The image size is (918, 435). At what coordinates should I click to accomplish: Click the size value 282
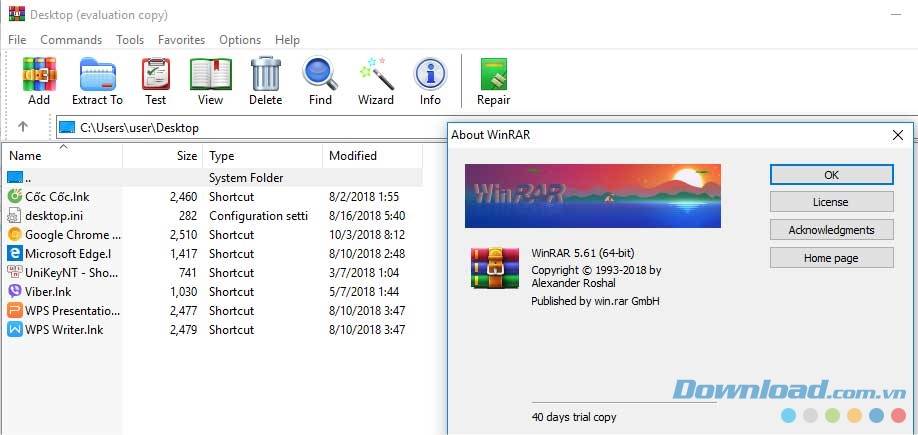[188, 215]
